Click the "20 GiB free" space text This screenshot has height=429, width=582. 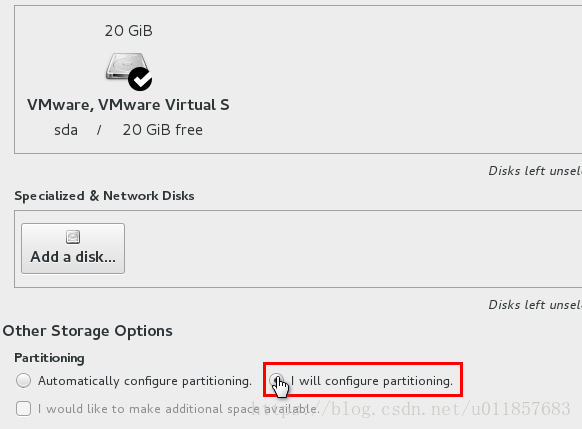(x=163, y=130)
